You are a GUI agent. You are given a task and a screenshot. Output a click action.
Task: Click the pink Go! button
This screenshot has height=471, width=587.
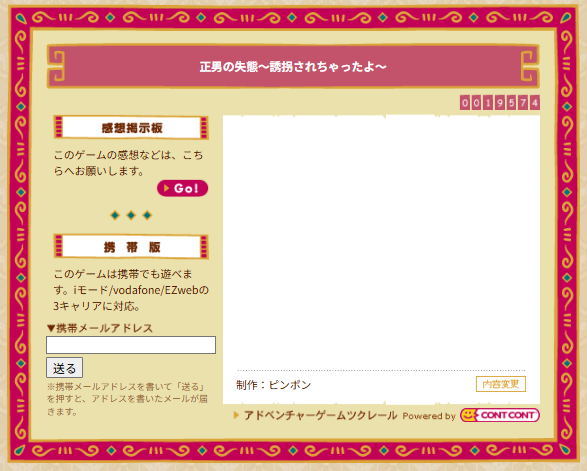pos(182,188)
